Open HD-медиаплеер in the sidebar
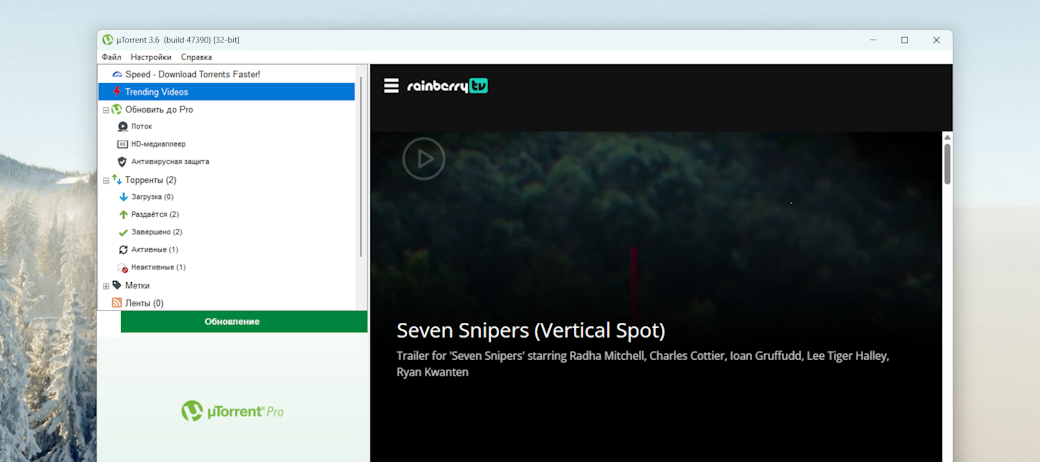This screenshot has height=462, width=1040. [x=151, y=144]
